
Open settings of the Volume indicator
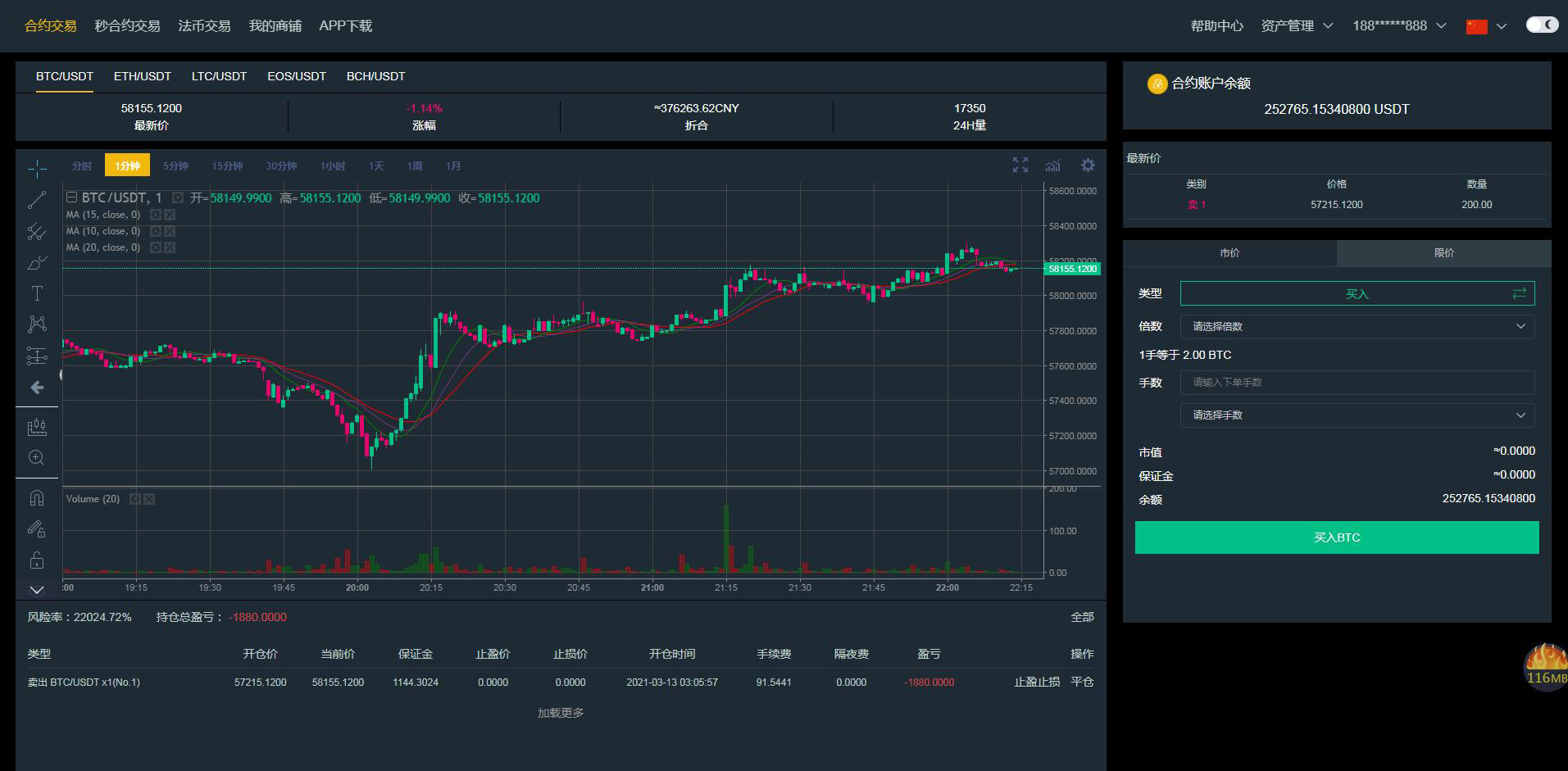[135, 499]
